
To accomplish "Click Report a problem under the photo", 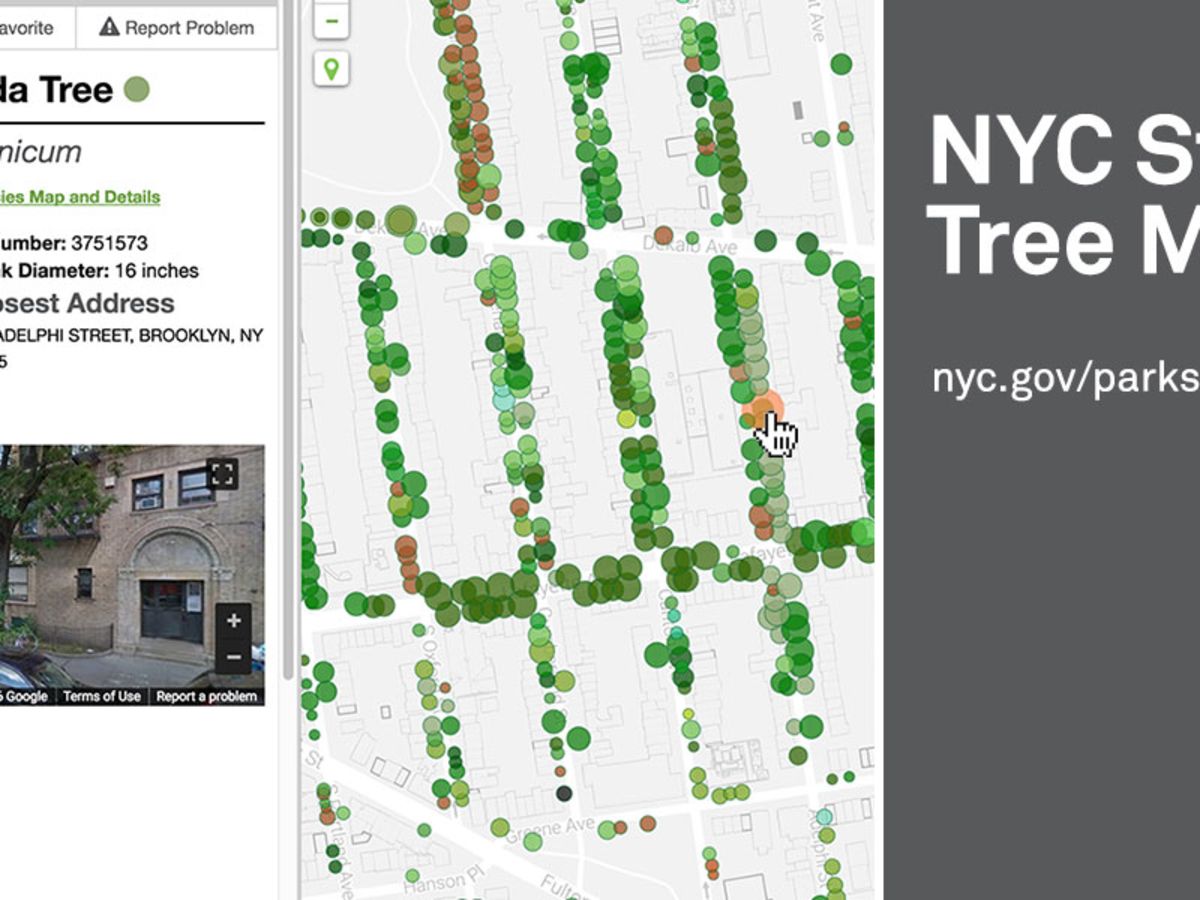I will tap(207, 696).
